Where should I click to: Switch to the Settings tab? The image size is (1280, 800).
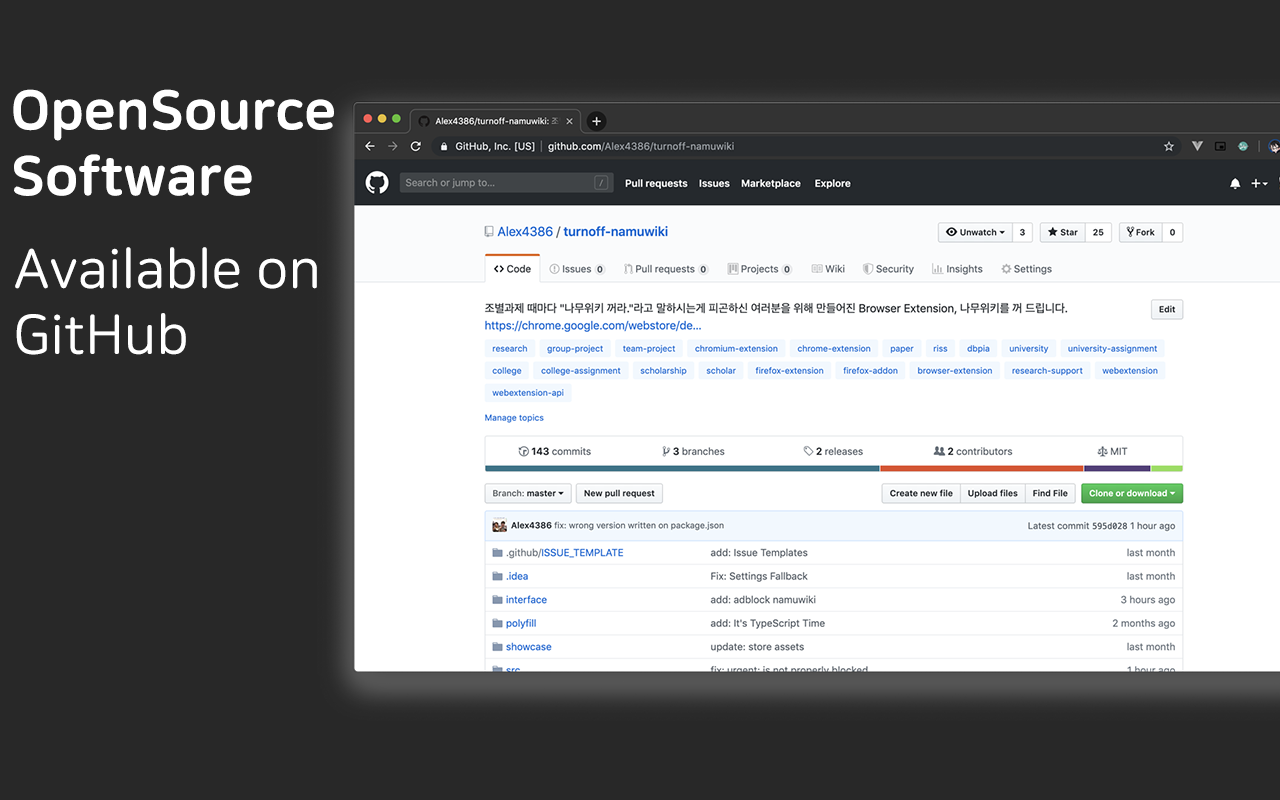point(1026,269)
